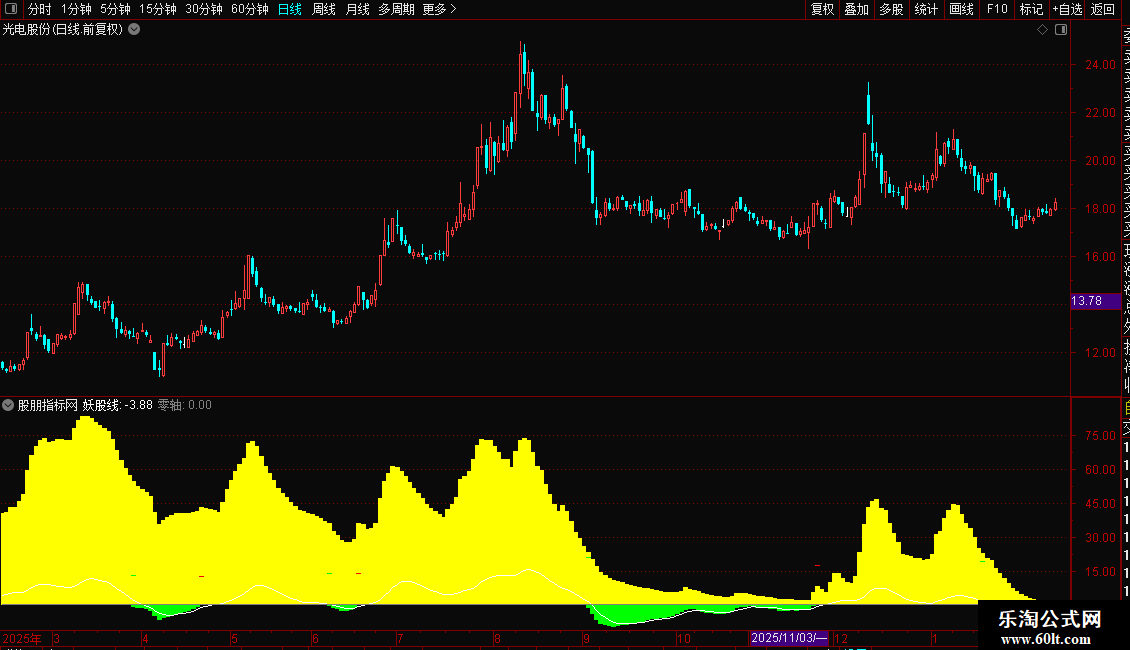Screen dimensions: 1130x650
Task: Open the 画线 drawing tools
Action: point(961,9)
